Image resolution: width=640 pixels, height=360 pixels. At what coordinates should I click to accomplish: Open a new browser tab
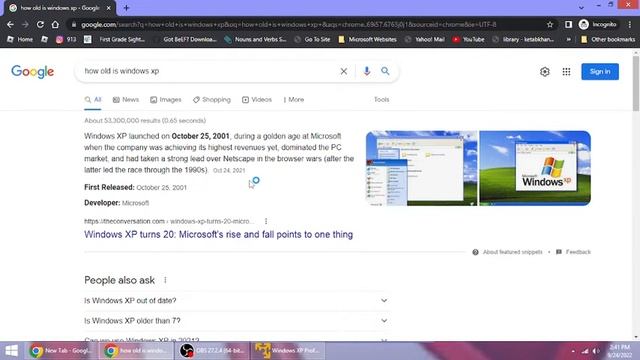click(126, 8)
